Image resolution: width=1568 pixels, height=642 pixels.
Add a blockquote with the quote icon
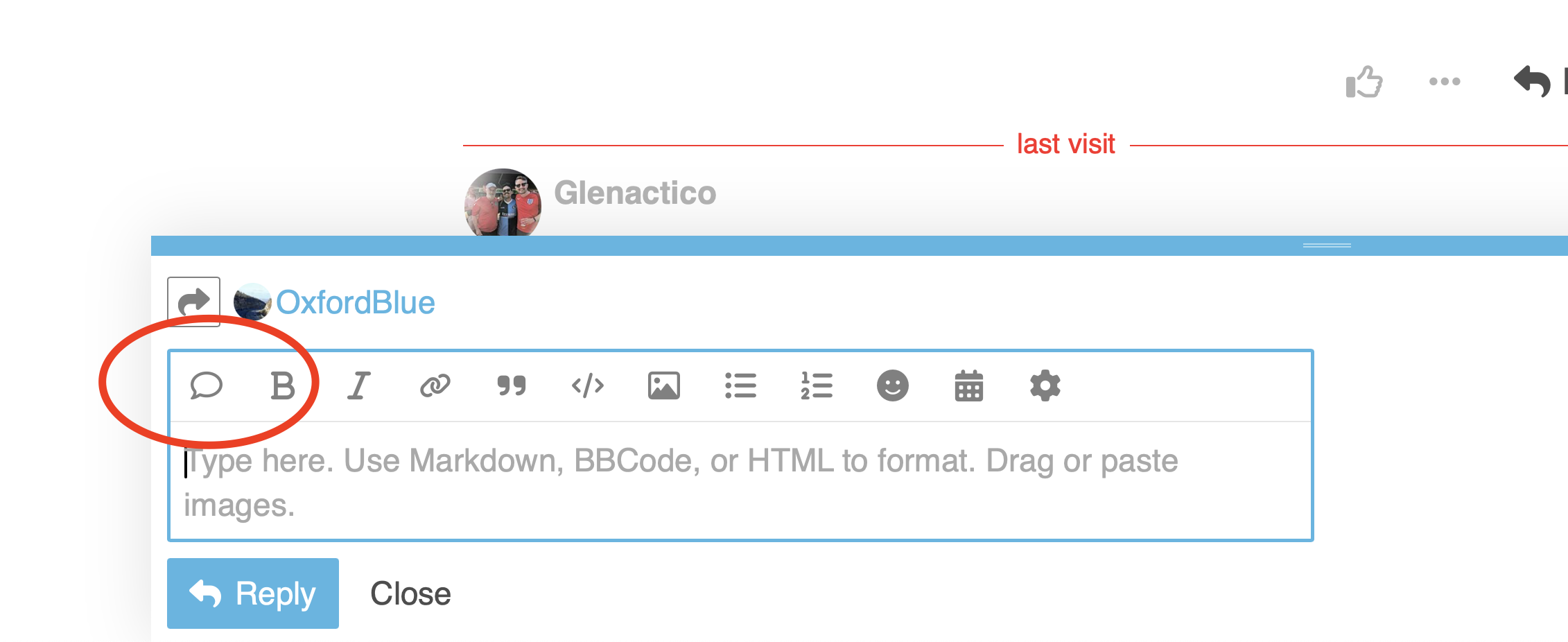[512, 385]
